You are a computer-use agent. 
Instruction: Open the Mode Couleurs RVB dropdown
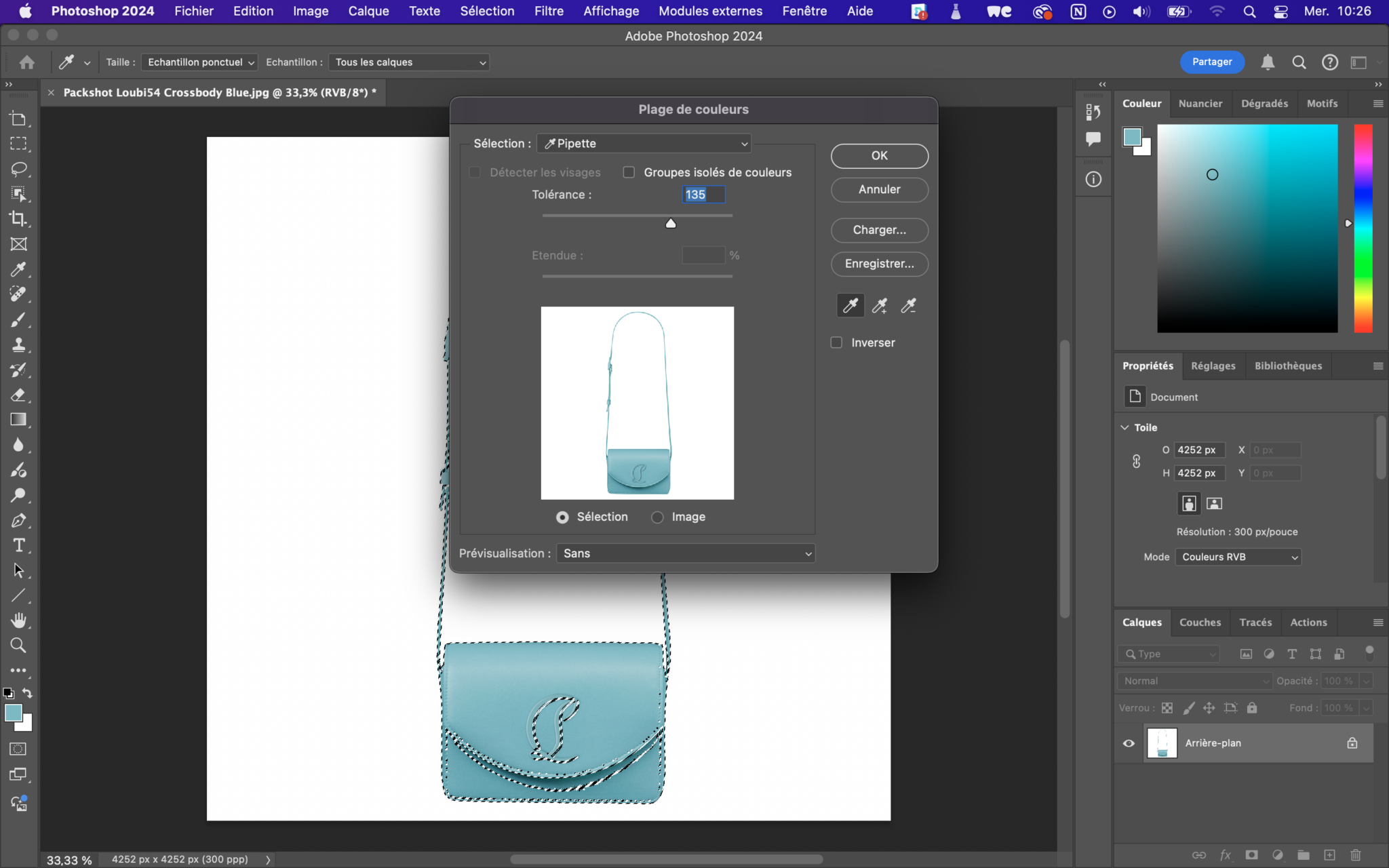(x=1238, y=557)
